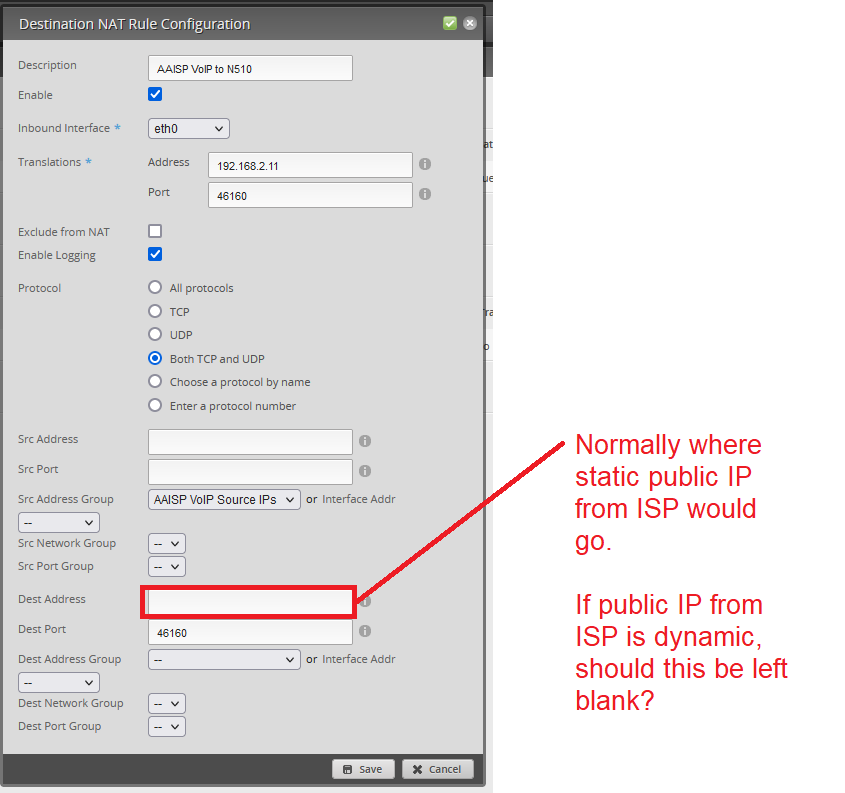
Task: Click the green check icon in title bar
Action: 450,23
